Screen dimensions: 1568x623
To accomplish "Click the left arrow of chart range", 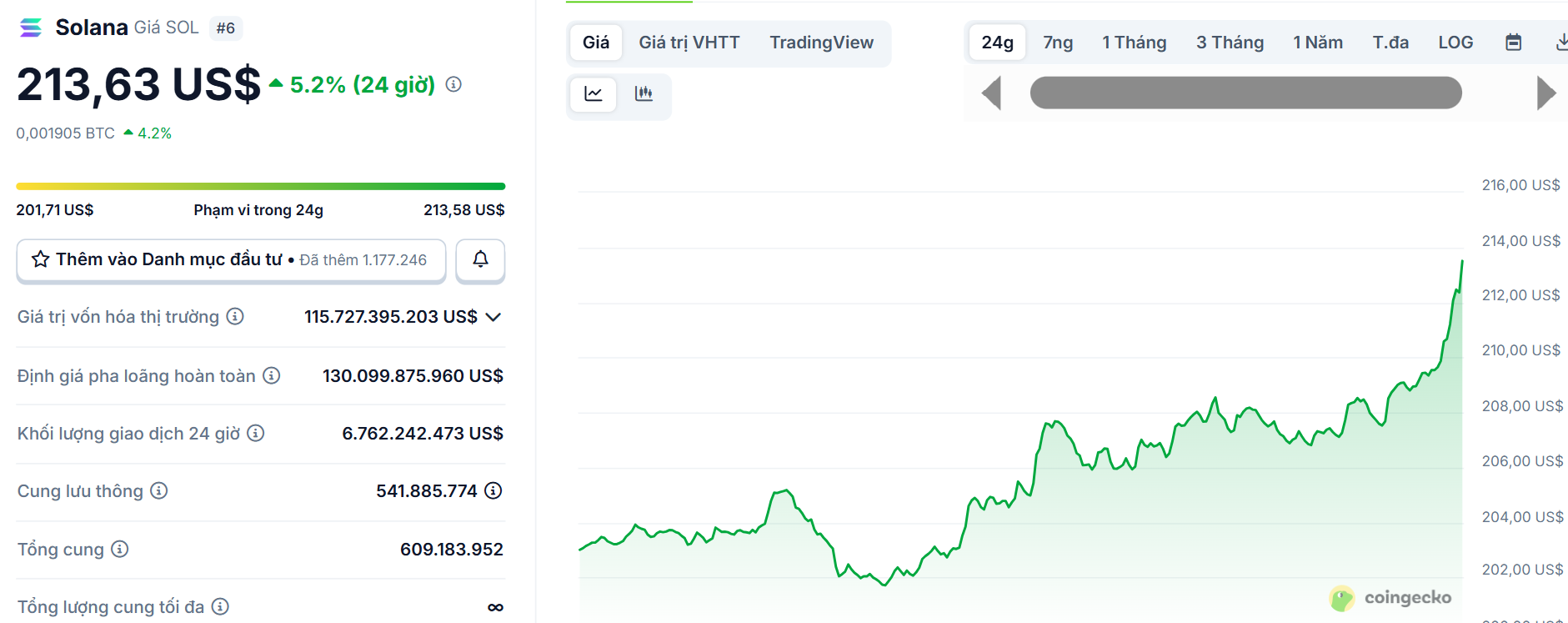I will (991, 93).
